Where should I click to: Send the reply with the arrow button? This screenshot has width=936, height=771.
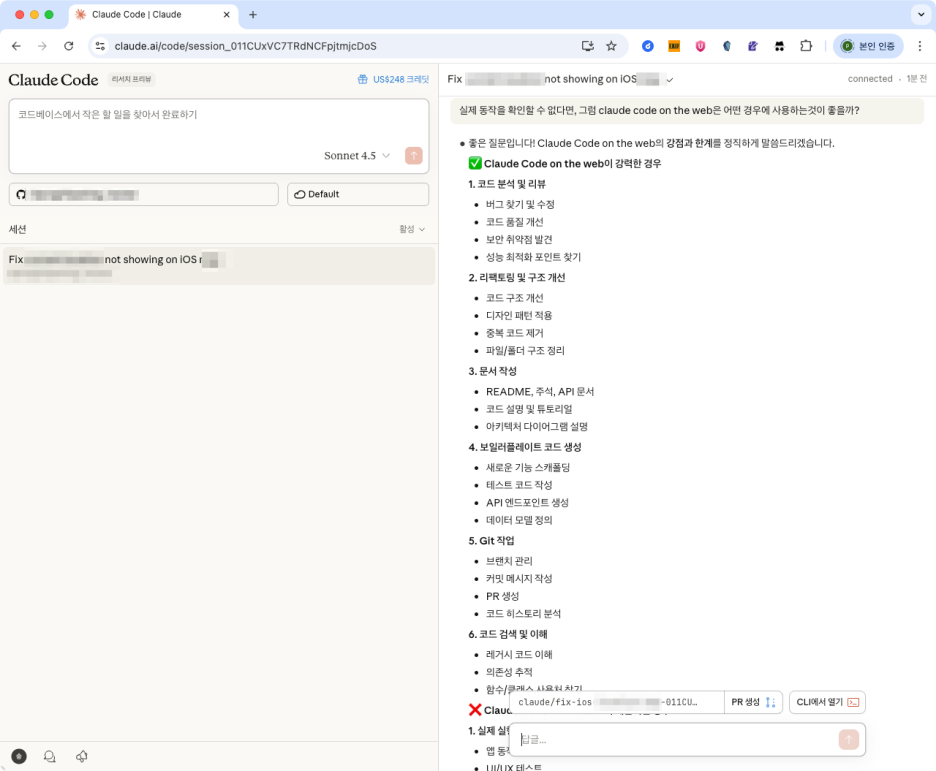click(x=848, y=740)
